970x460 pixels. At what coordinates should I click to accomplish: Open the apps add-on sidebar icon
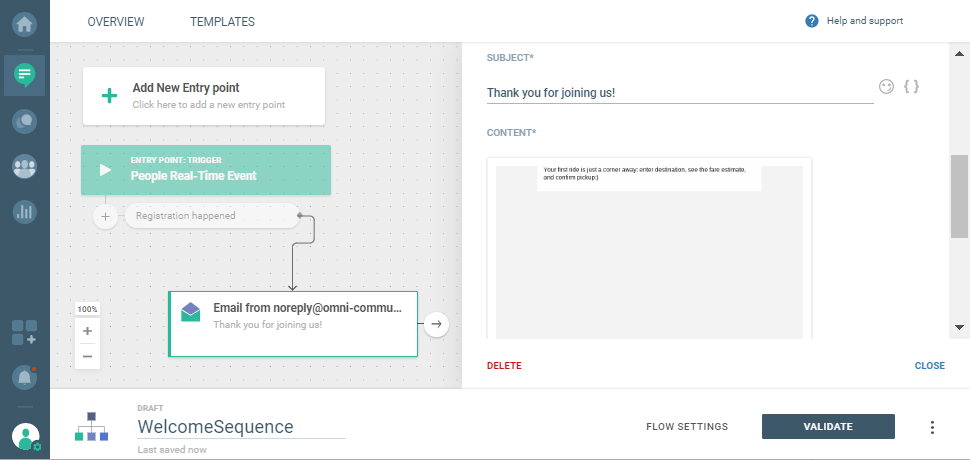(25, 332)
